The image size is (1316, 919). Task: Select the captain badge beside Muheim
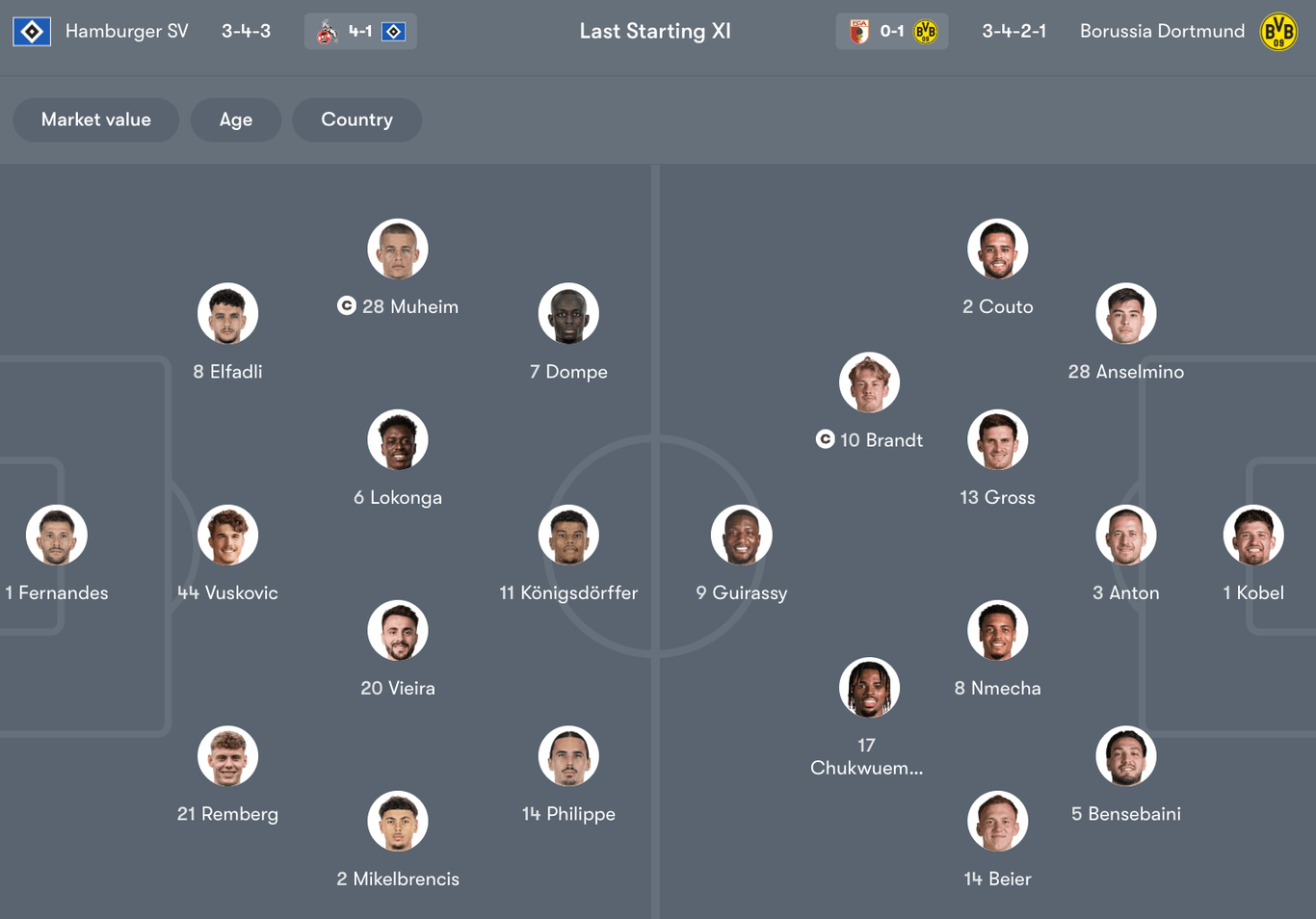[x=345, y=306]
